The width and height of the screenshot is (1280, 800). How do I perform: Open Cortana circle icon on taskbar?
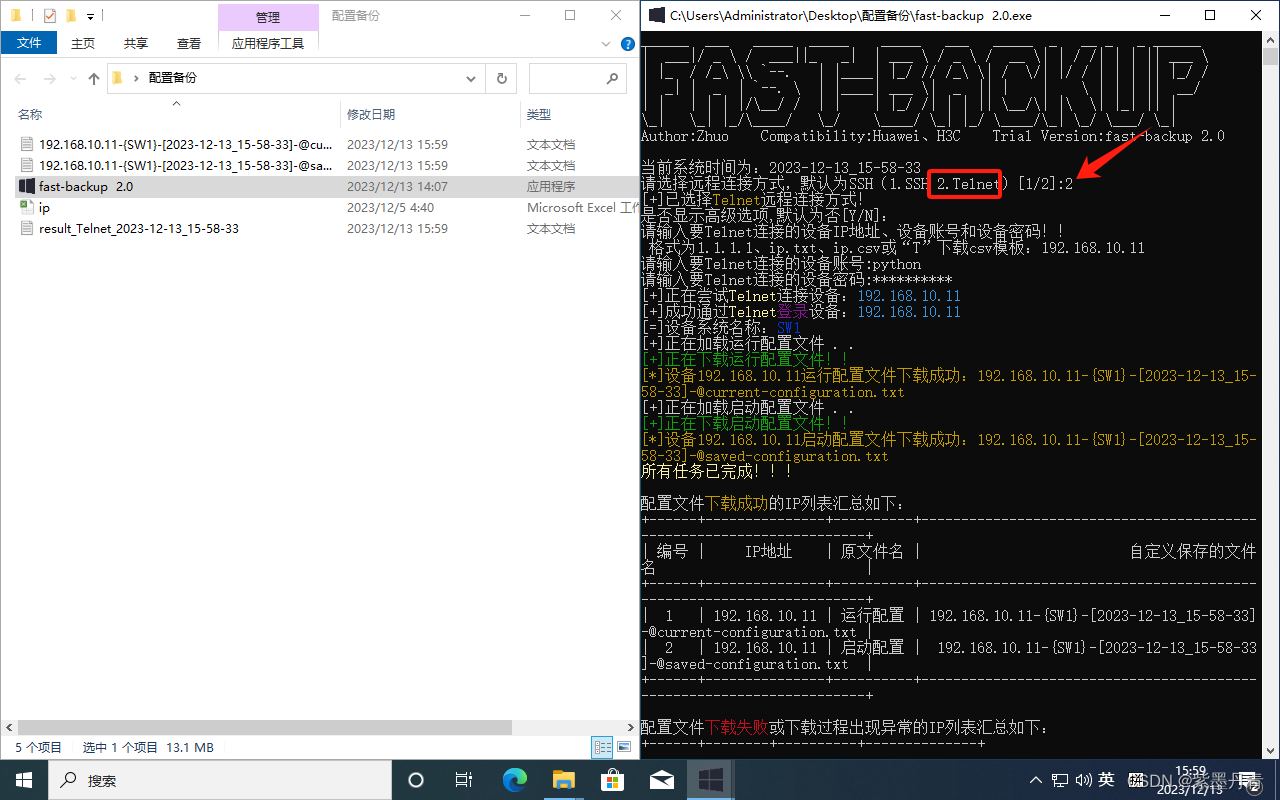(416, 780)
